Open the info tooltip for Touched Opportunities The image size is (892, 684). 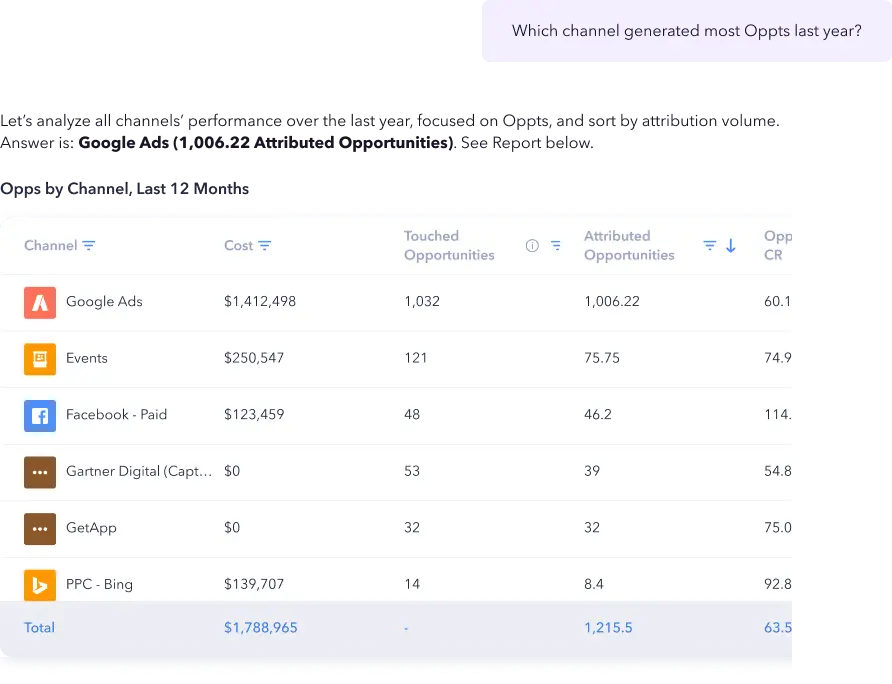coord(532,245)
